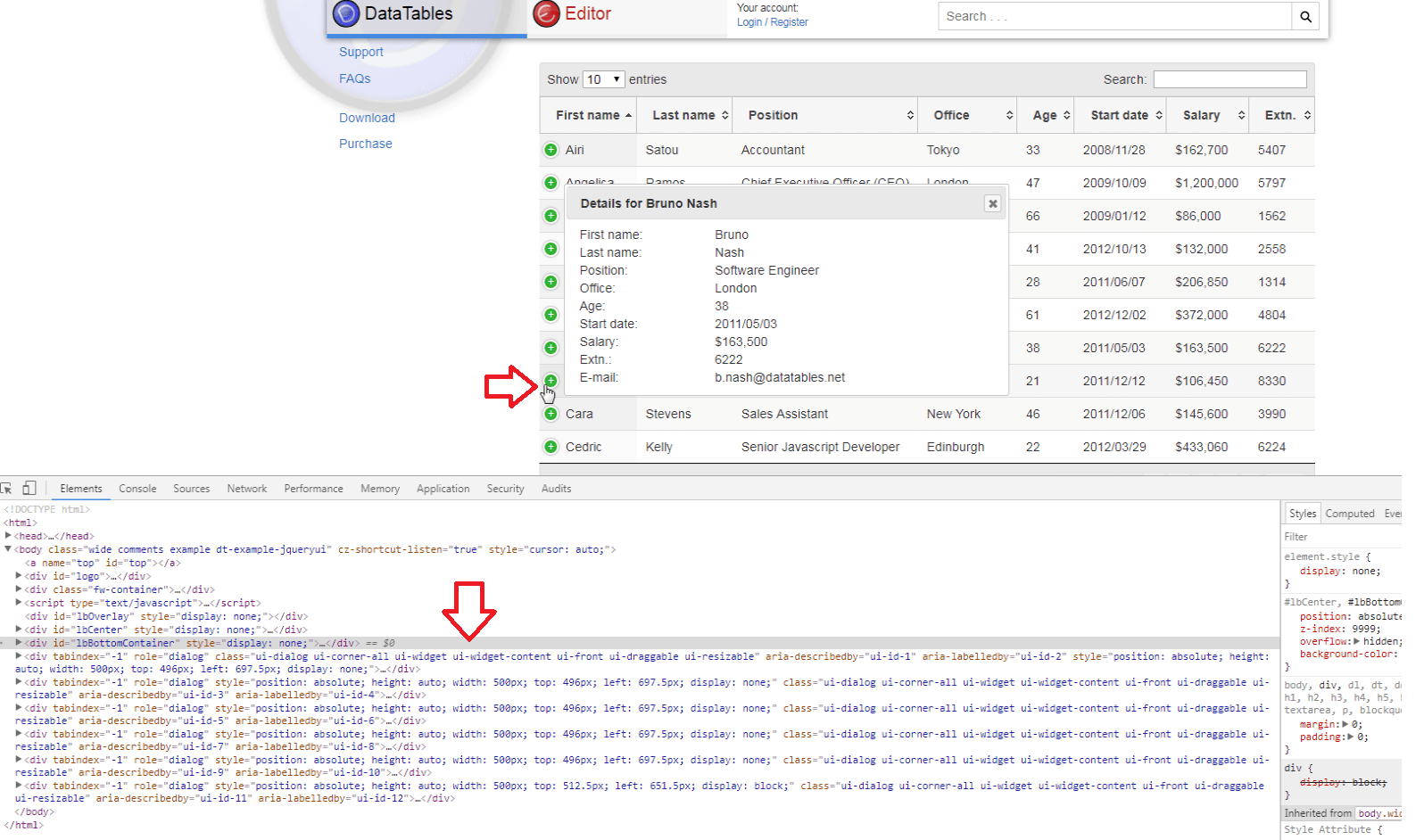Click the magnifier site search button
The image size is (1424, 840).
click(1305, 16)
